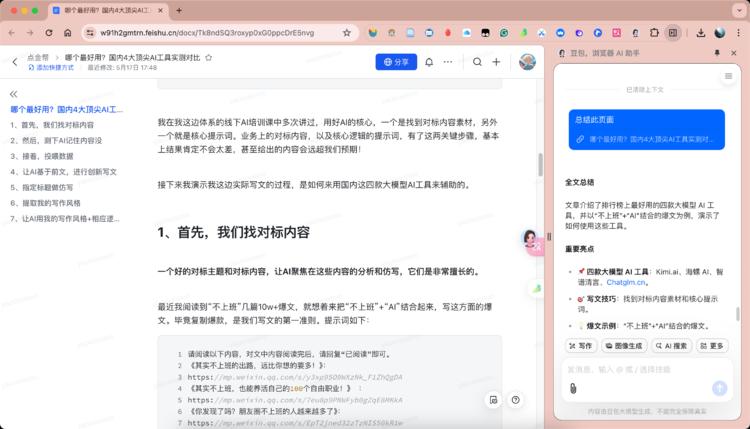The image size is (750, 429).
Task: Close the Feishu document browser tab
Action: click(160, 10)
